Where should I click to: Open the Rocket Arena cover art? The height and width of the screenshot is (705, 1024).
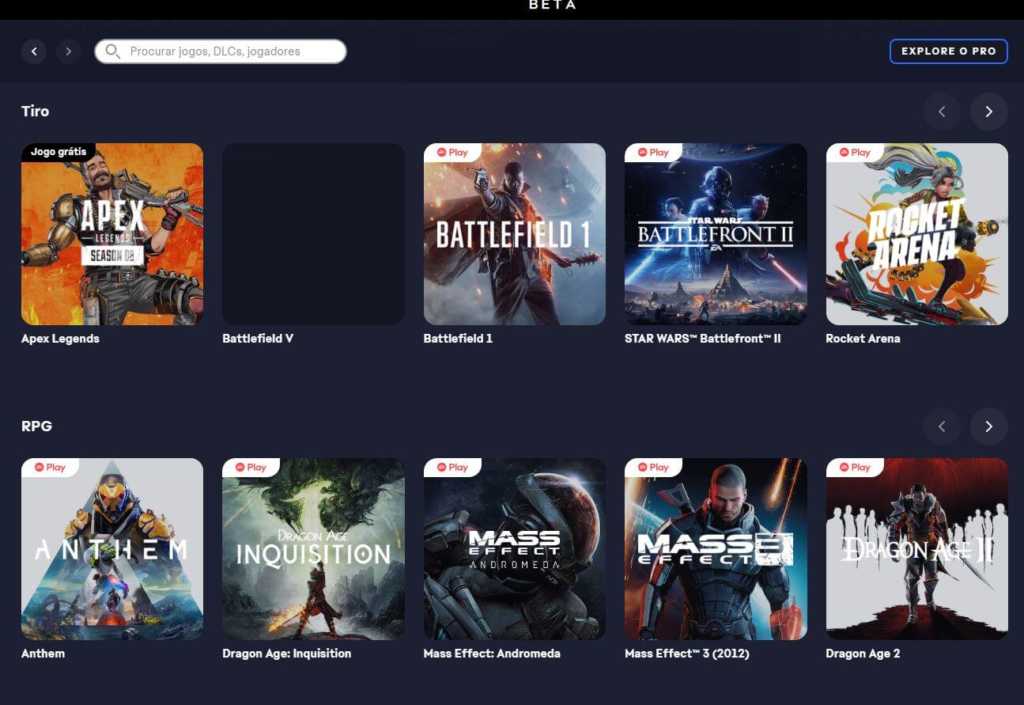917,234
